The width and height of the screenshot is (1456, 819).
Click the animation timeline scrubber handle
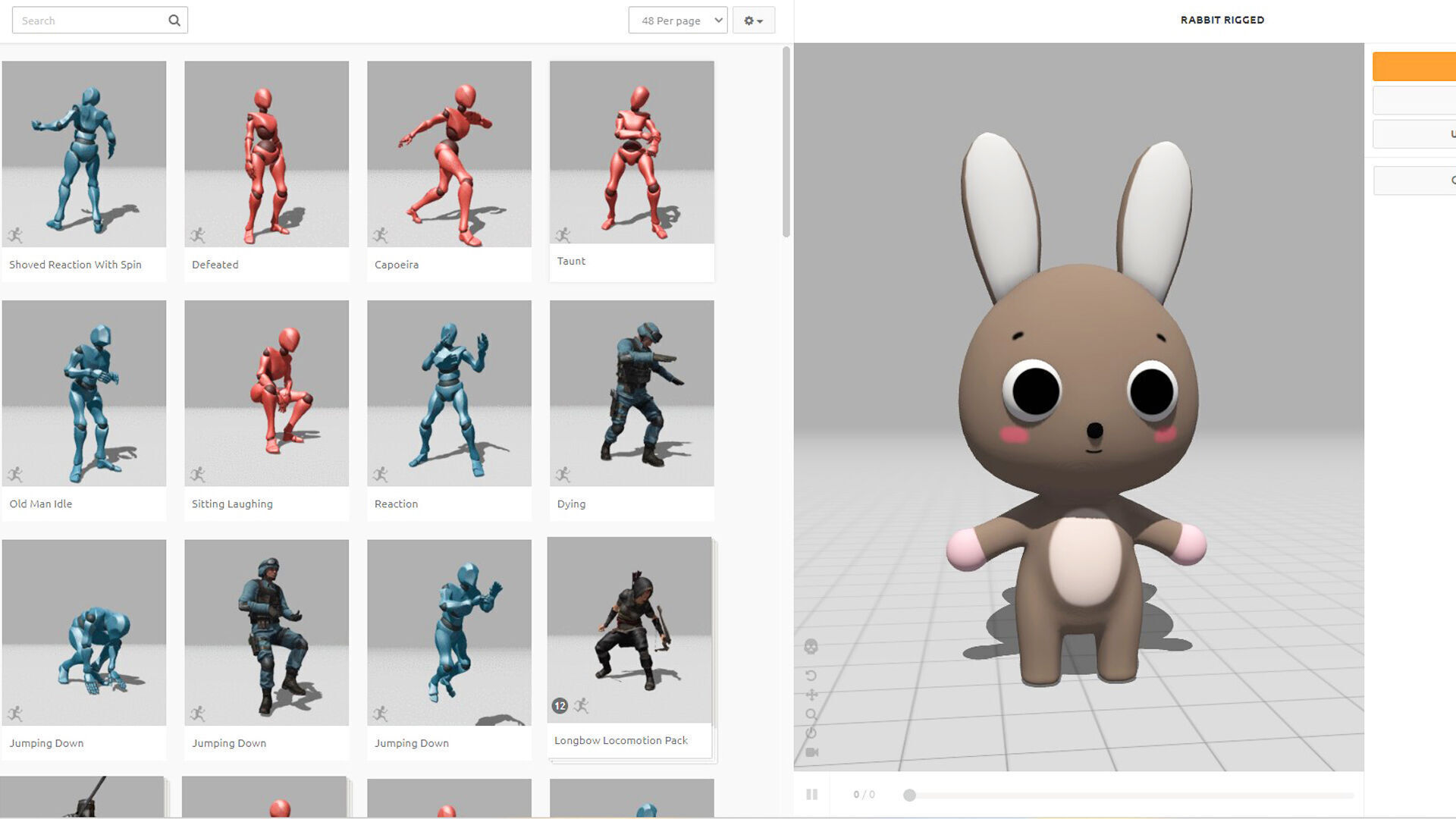(909, 795)
